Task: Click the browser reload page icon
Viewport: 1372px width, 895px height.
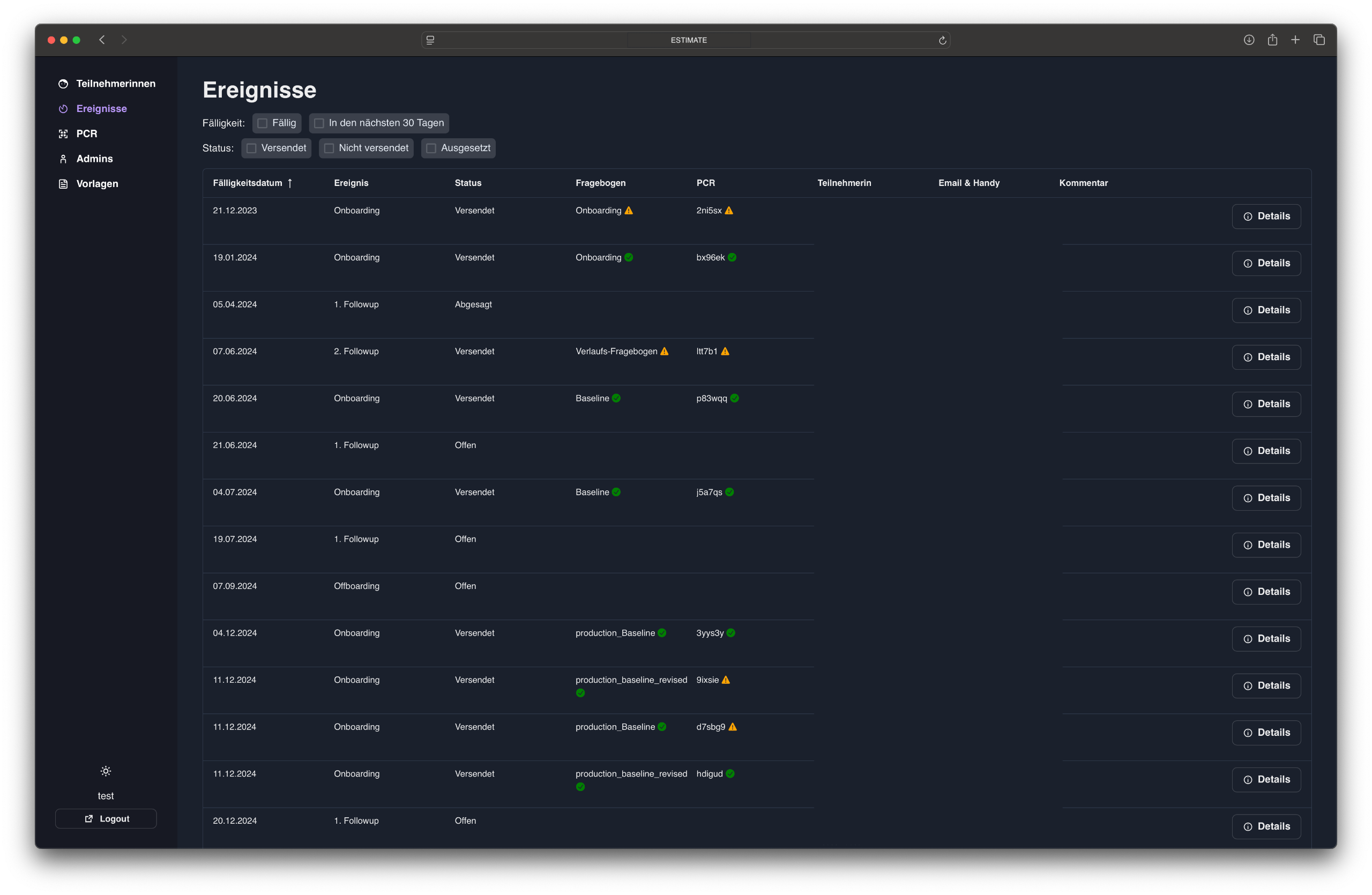Action: coord(943,40)
